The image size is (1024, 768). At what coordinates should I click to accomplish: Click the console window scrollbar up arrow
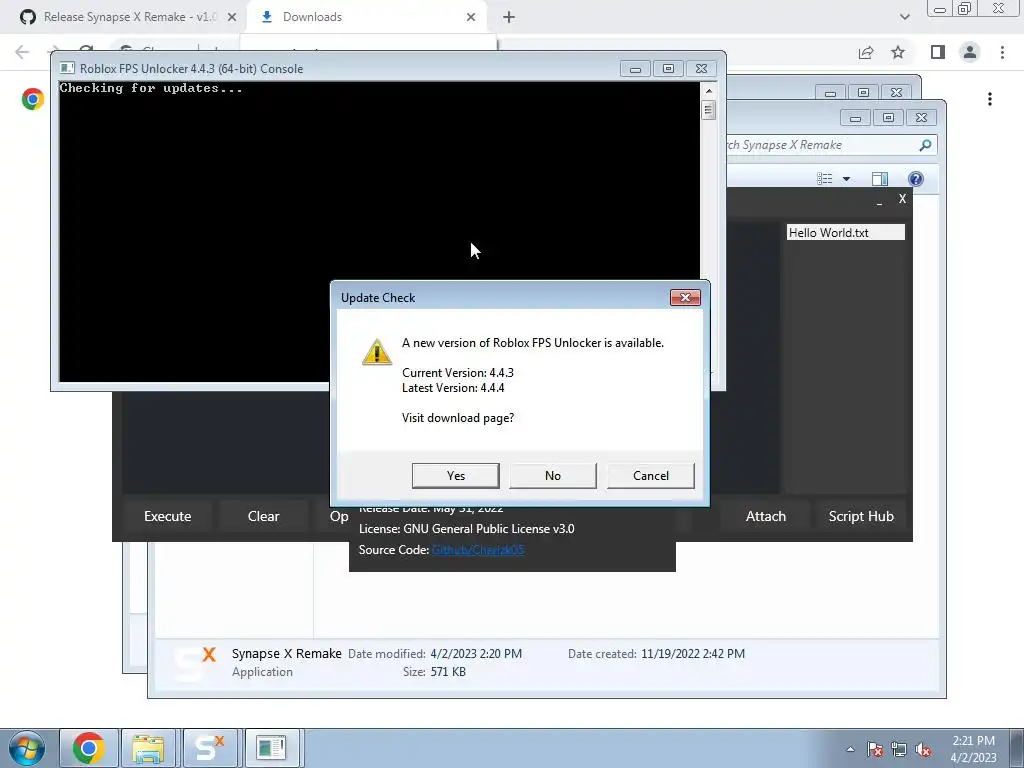click(x=709, y=91)
